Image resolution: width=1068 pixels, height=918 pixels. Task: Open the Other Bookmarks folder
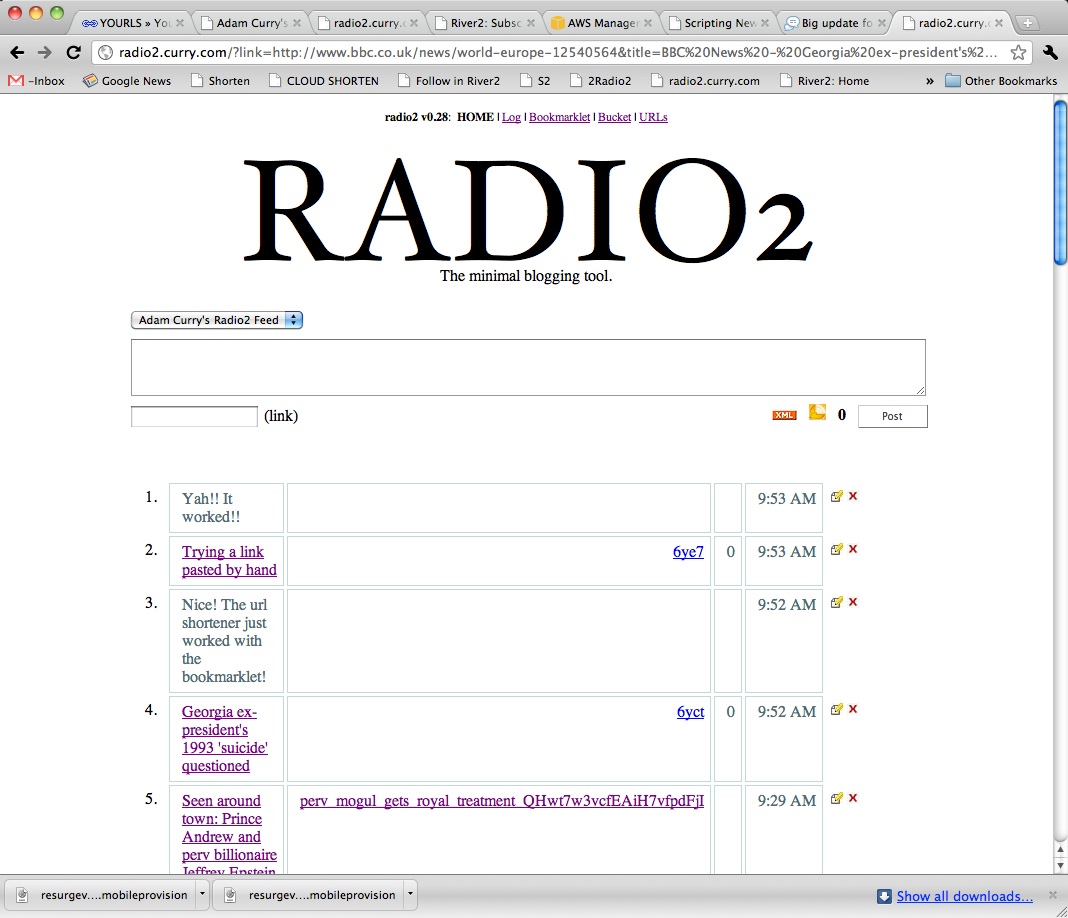1001,81
